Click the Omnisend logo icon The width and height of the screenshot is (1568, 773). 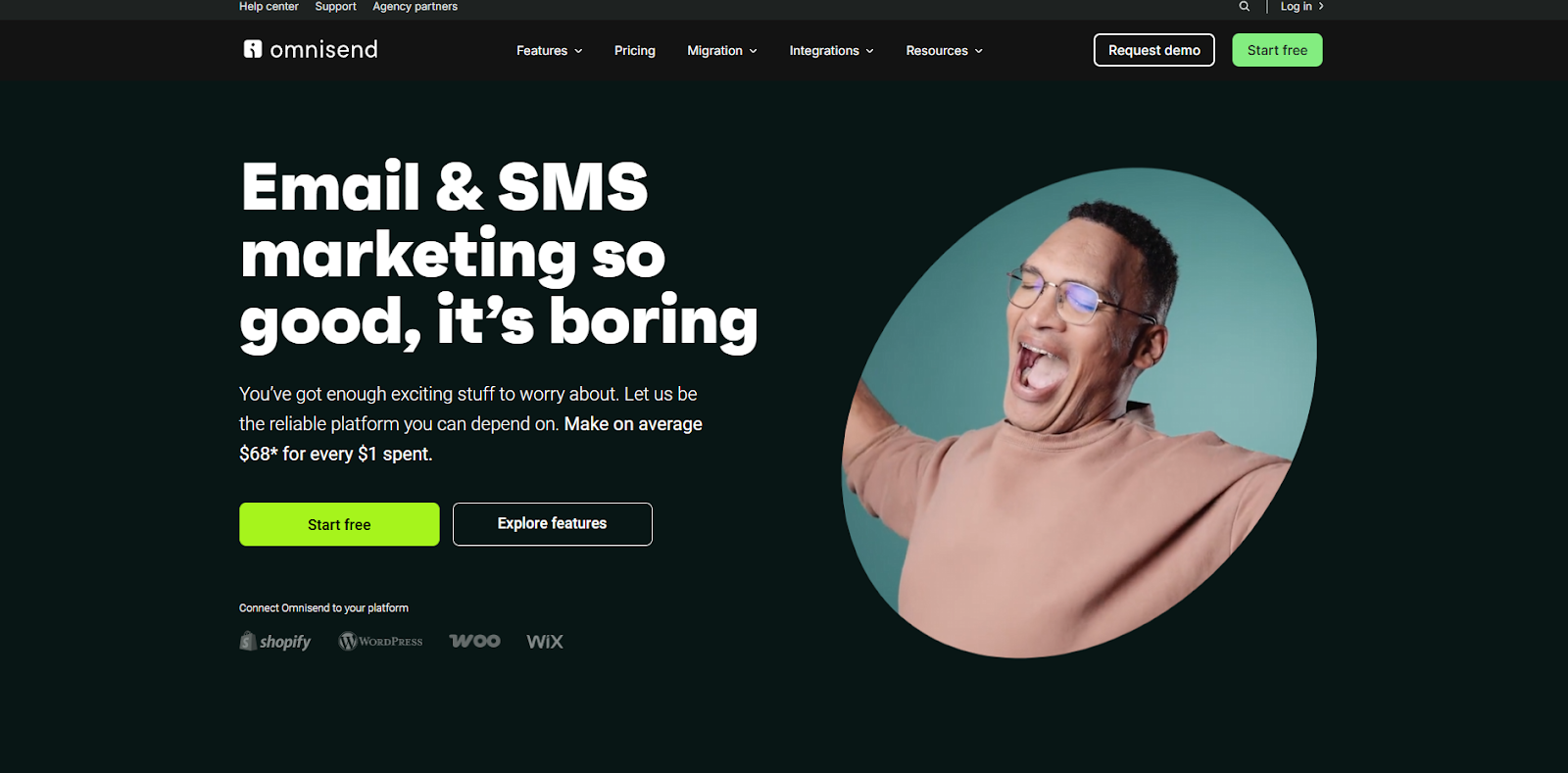253,49
